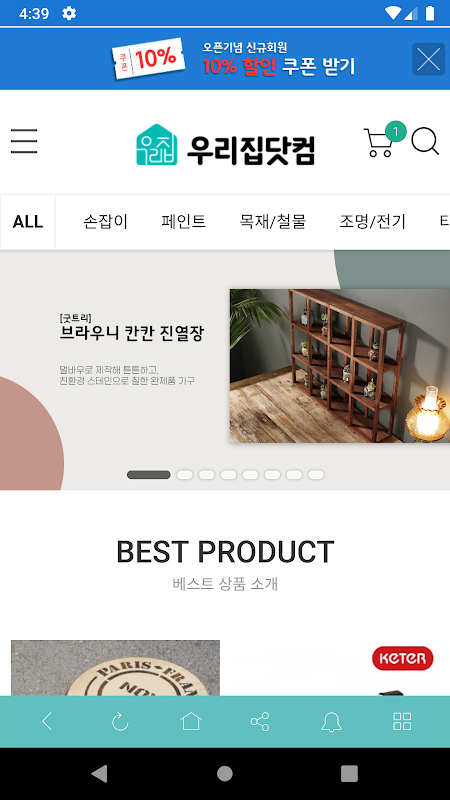450x800 pixels.
Task: Select the second carousel indicator dot
Action: coord(185,475)
